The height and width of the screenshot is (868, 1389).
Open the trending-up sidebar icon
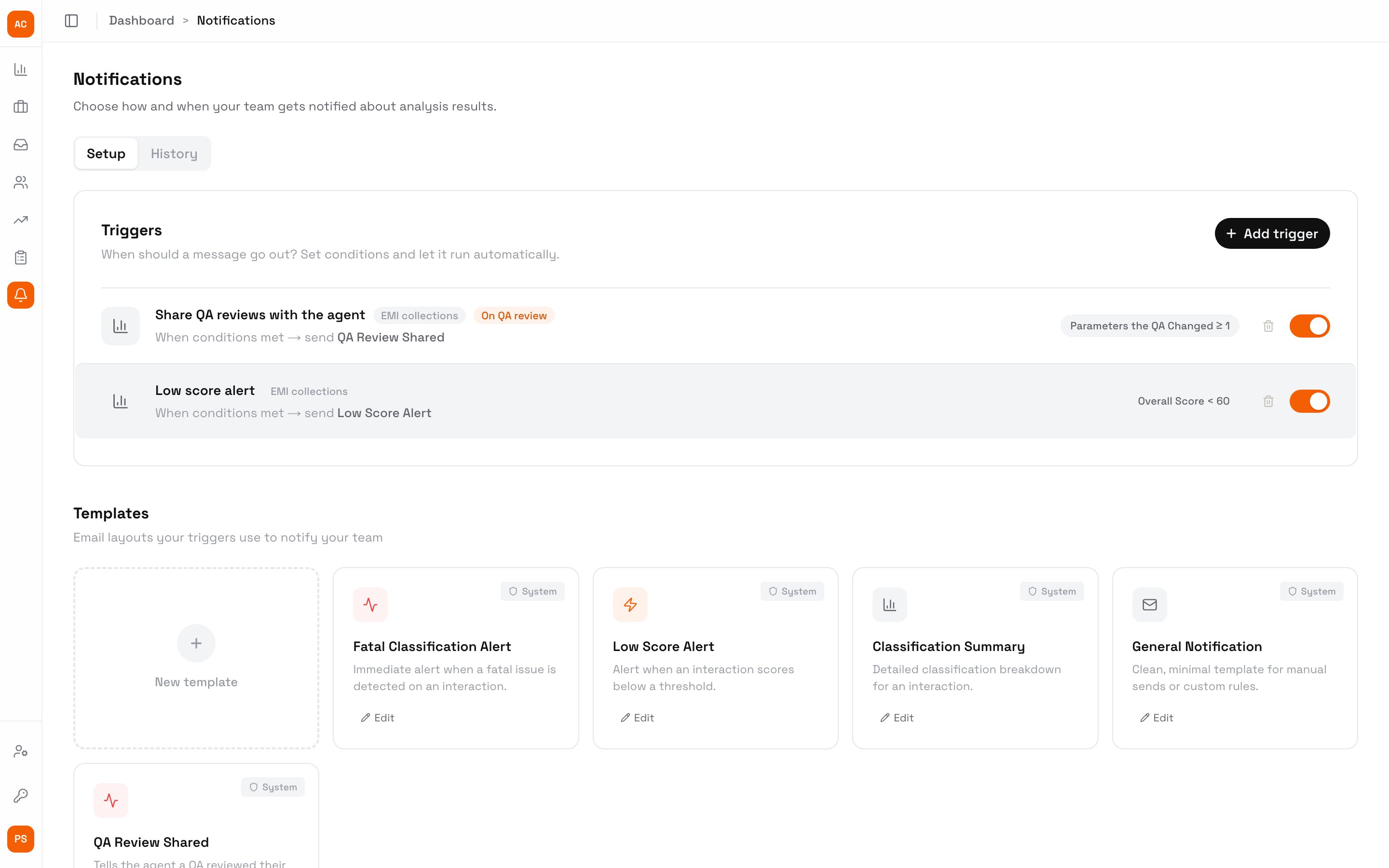21,220
